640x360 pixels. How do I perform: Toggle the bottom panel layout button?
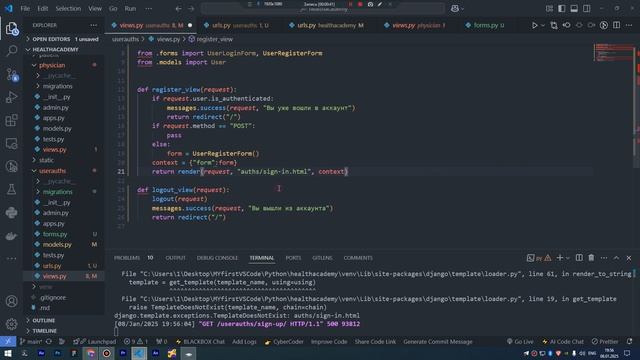pos(574,8)
